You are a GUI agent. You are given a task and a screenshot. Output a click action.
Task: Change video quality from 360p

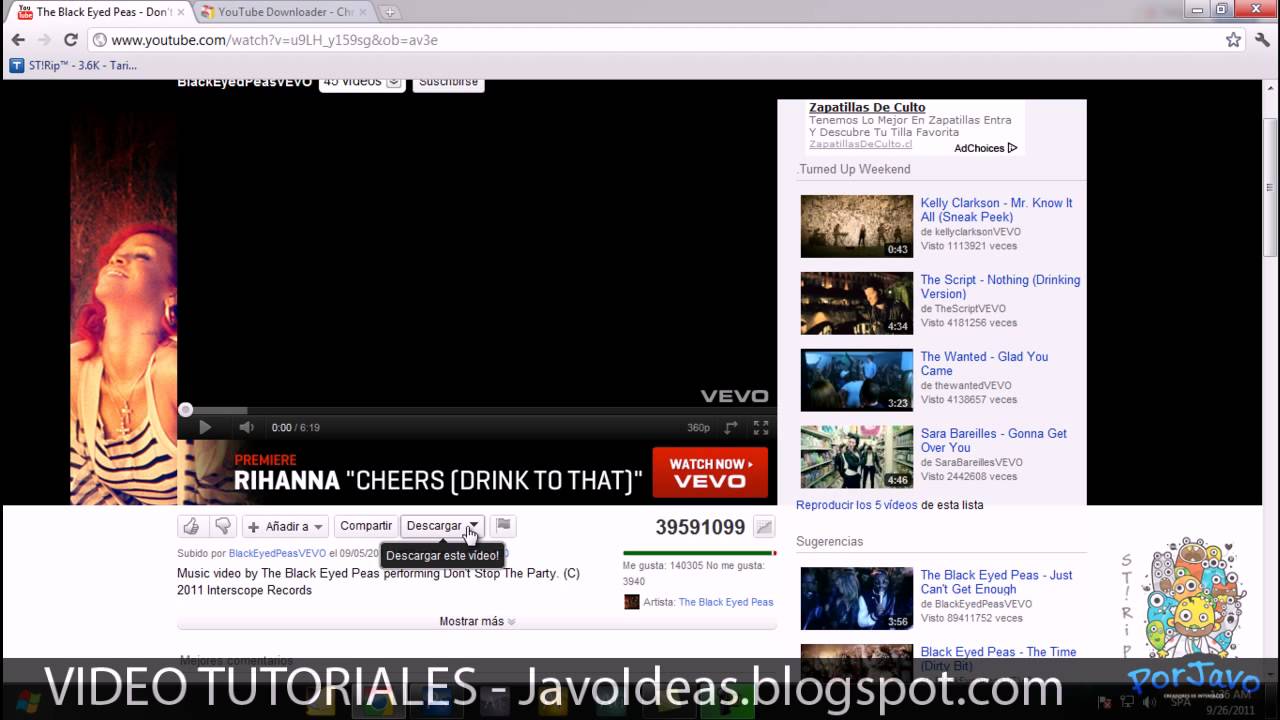click(698, 427)
